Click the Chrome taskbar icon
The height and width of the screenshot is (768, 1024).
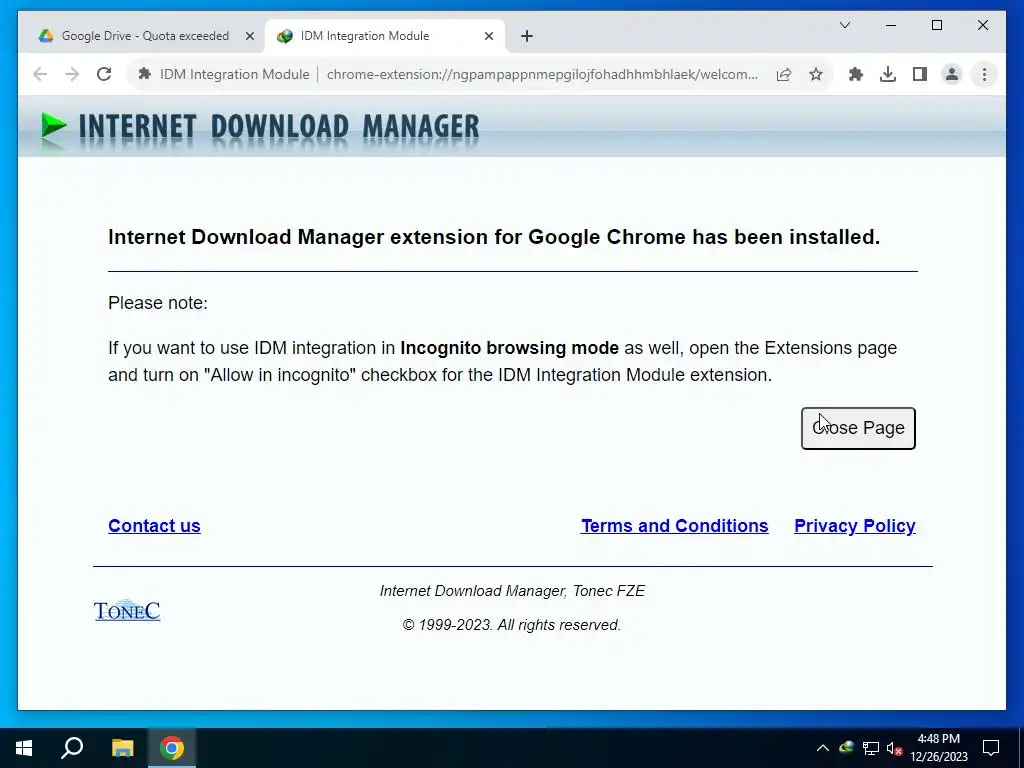pyautogui.click(x=172, y=748)
